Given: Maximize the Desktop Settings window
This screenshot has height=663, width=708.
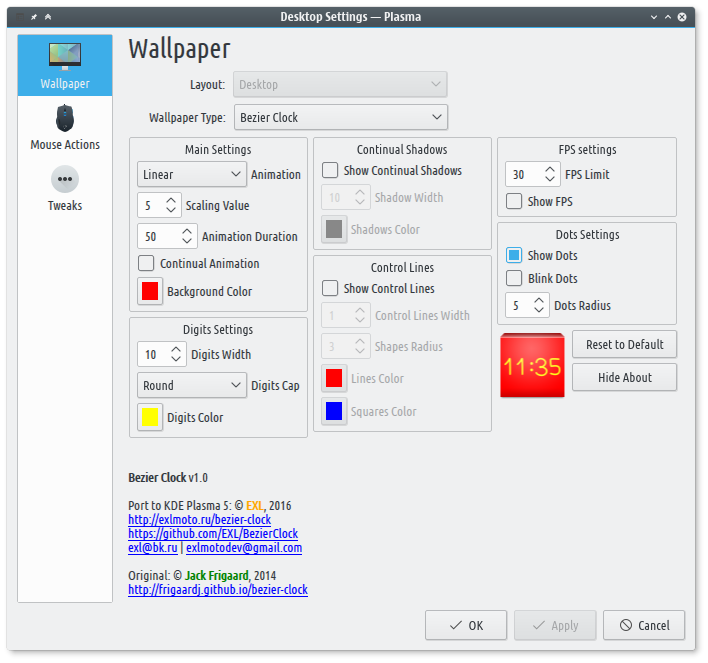Looking at the screenshot, I should [x=668, y=17].
